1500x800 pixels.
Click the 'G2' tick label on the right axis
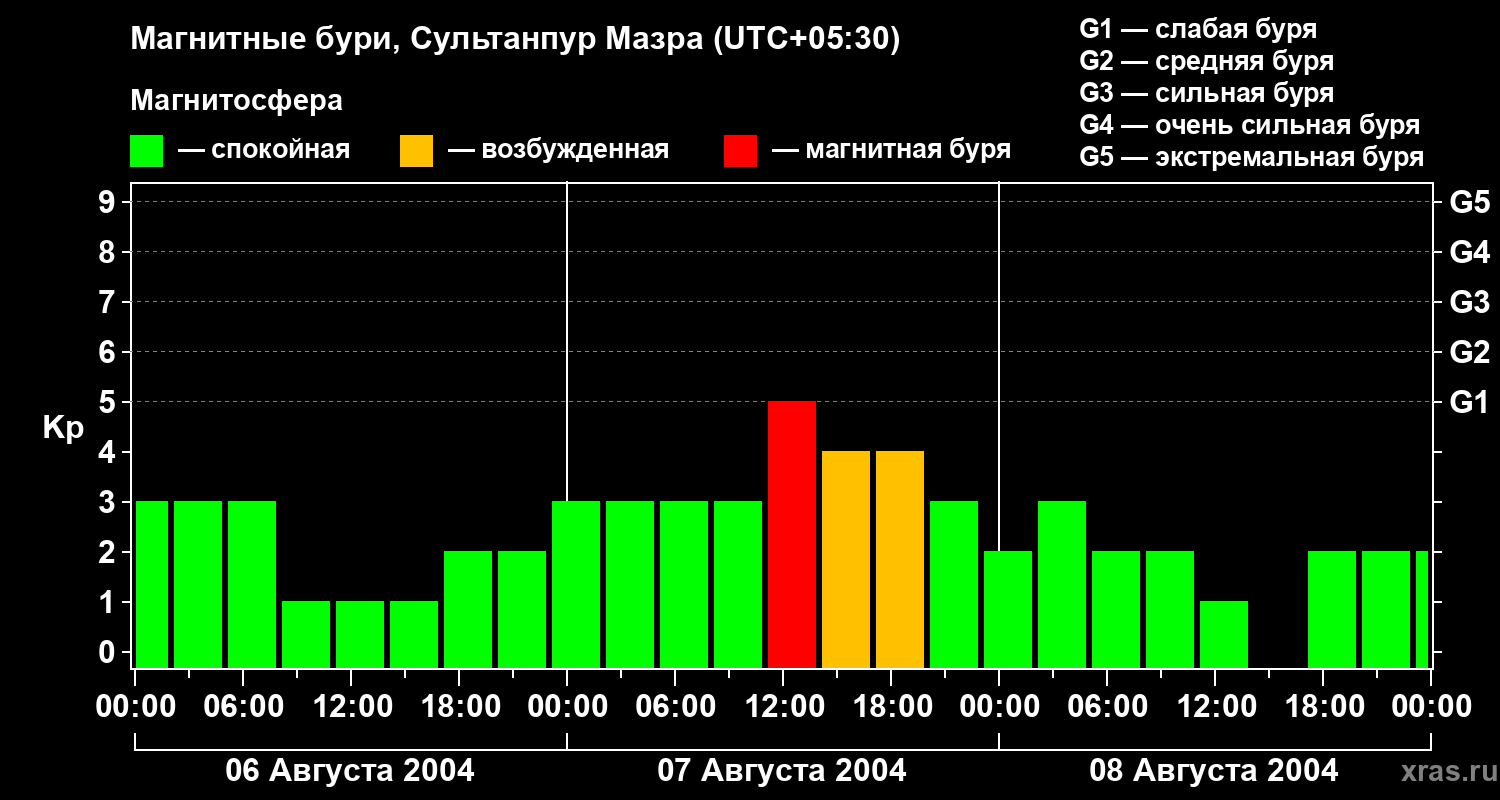pyautogui.click(x=1469, y=352)
